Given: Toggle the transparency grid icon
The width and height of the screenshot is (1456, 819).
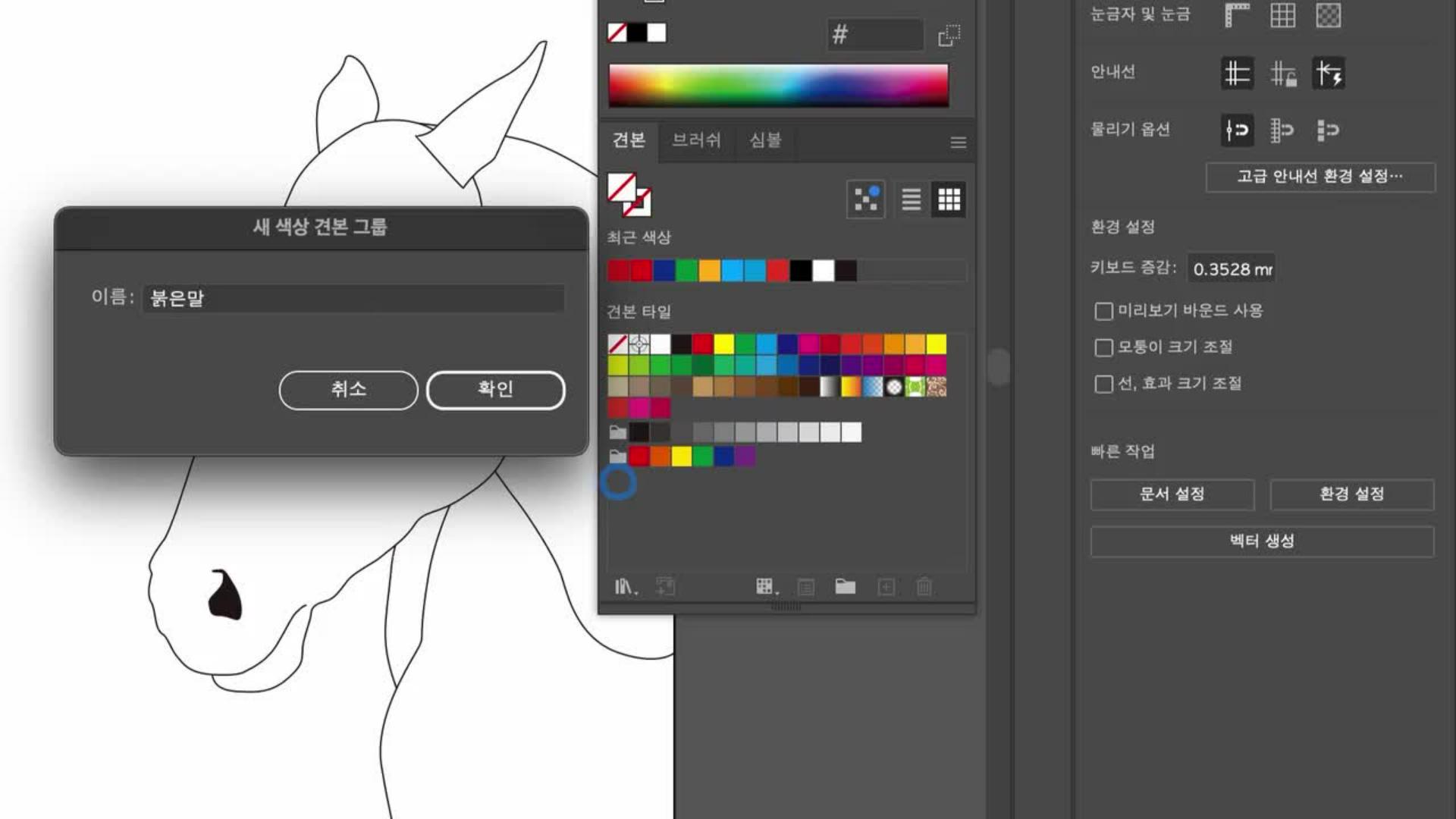Looking at the screenshot, I should (x=1328, y=15).
